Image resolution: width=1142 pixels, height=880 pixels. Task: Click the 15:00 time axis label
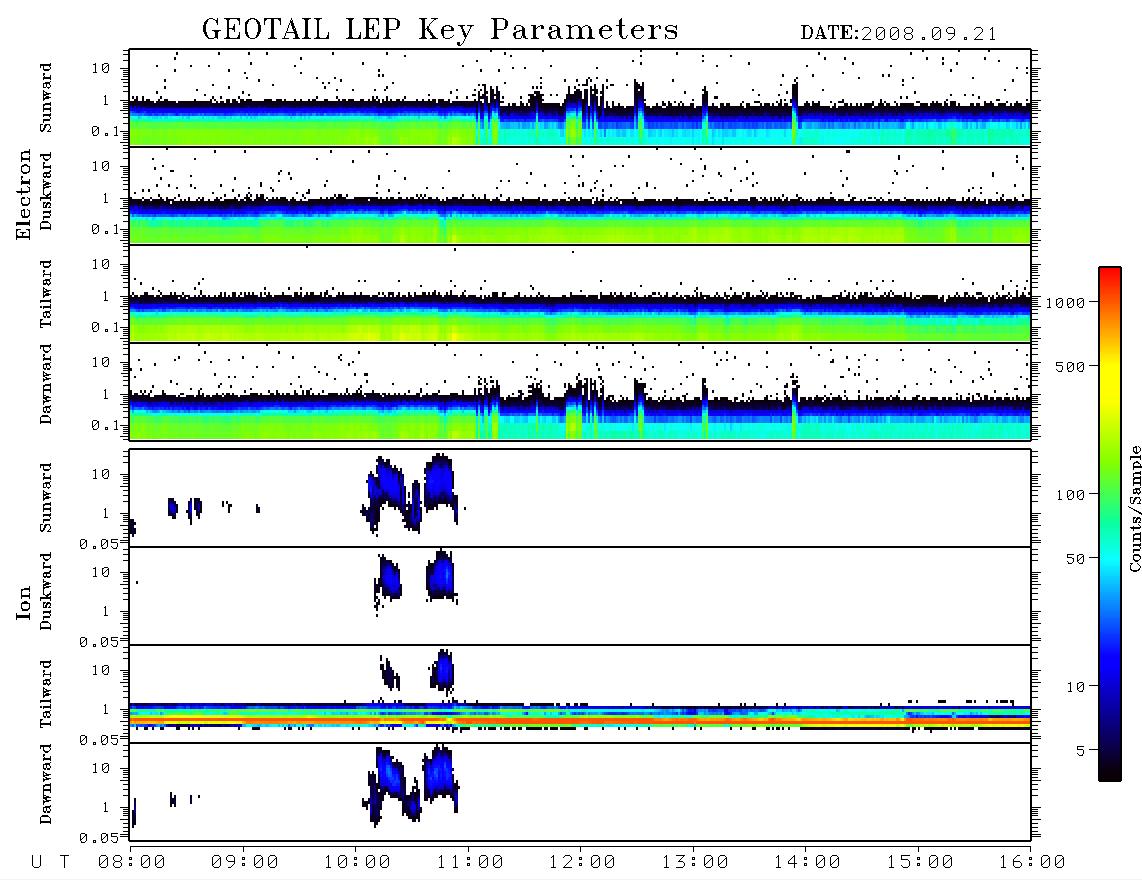pos(919,863)
